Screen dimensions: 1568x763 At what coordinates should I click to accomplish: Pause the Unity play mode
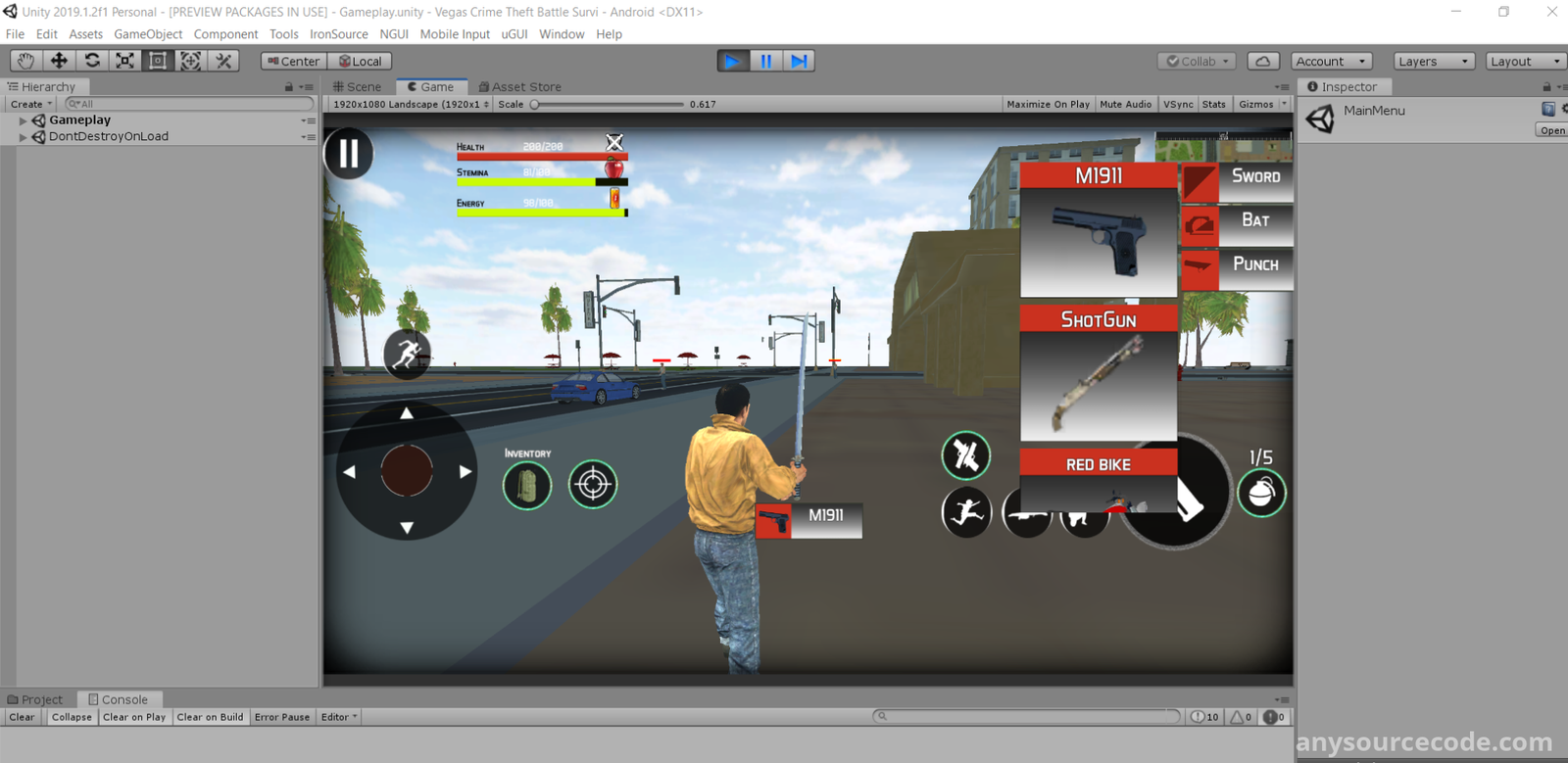point(765,61)
